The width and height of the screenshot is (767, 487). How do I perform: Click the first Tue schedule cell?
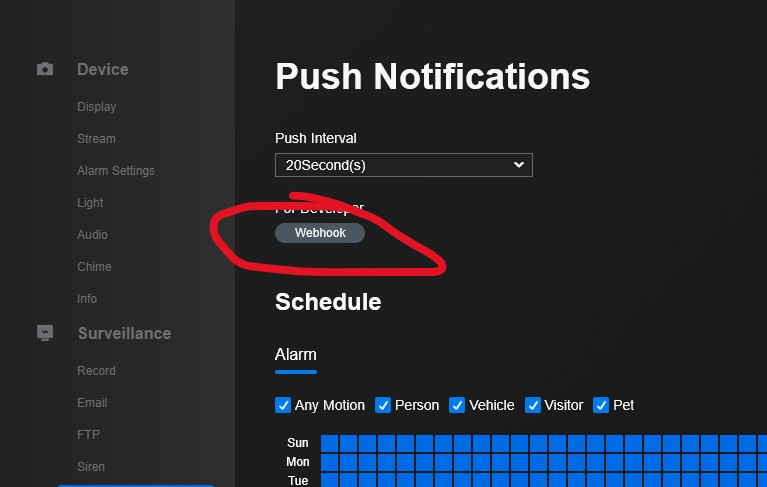329,480
